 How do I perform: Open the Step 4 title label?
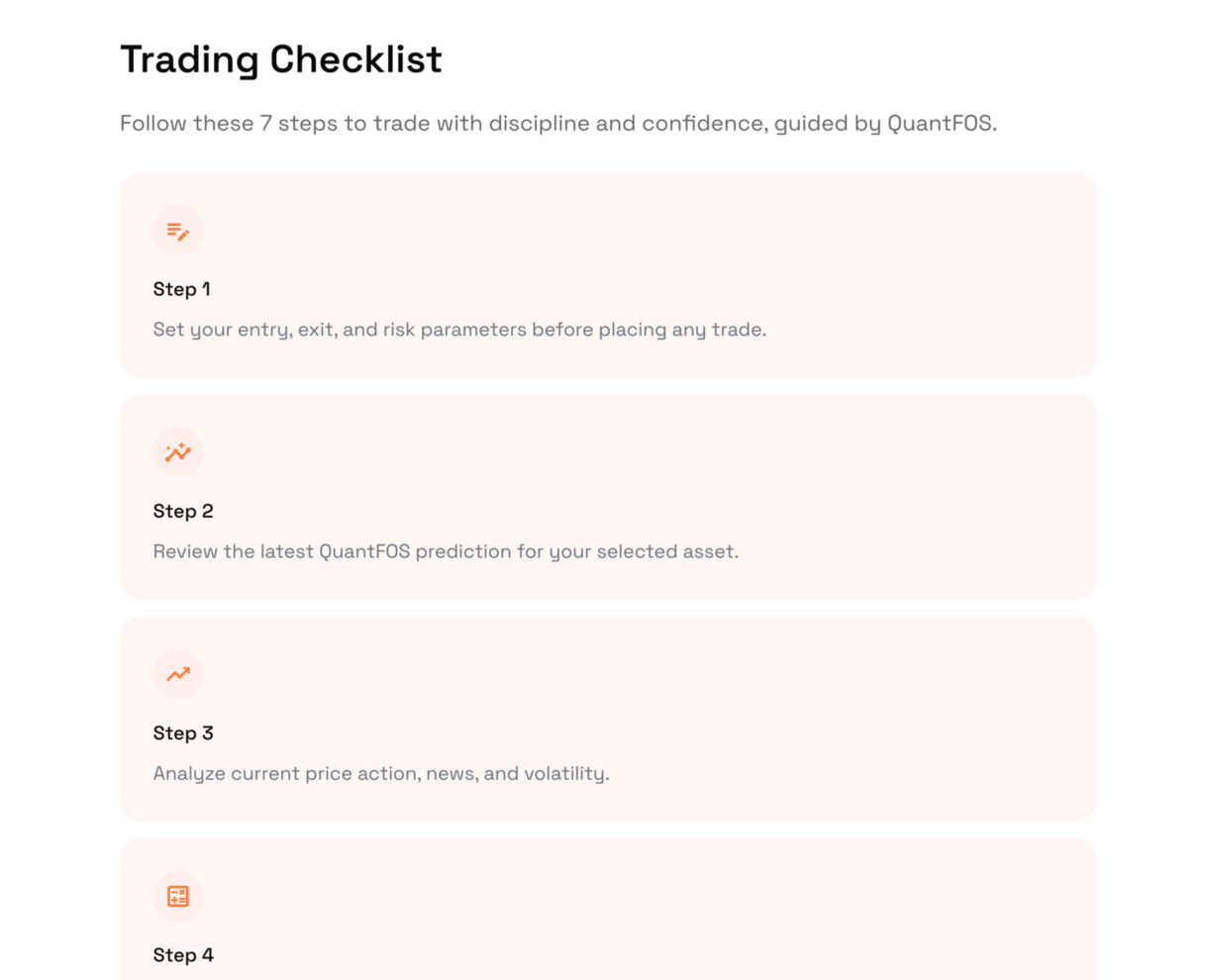(x=183, y=954)
